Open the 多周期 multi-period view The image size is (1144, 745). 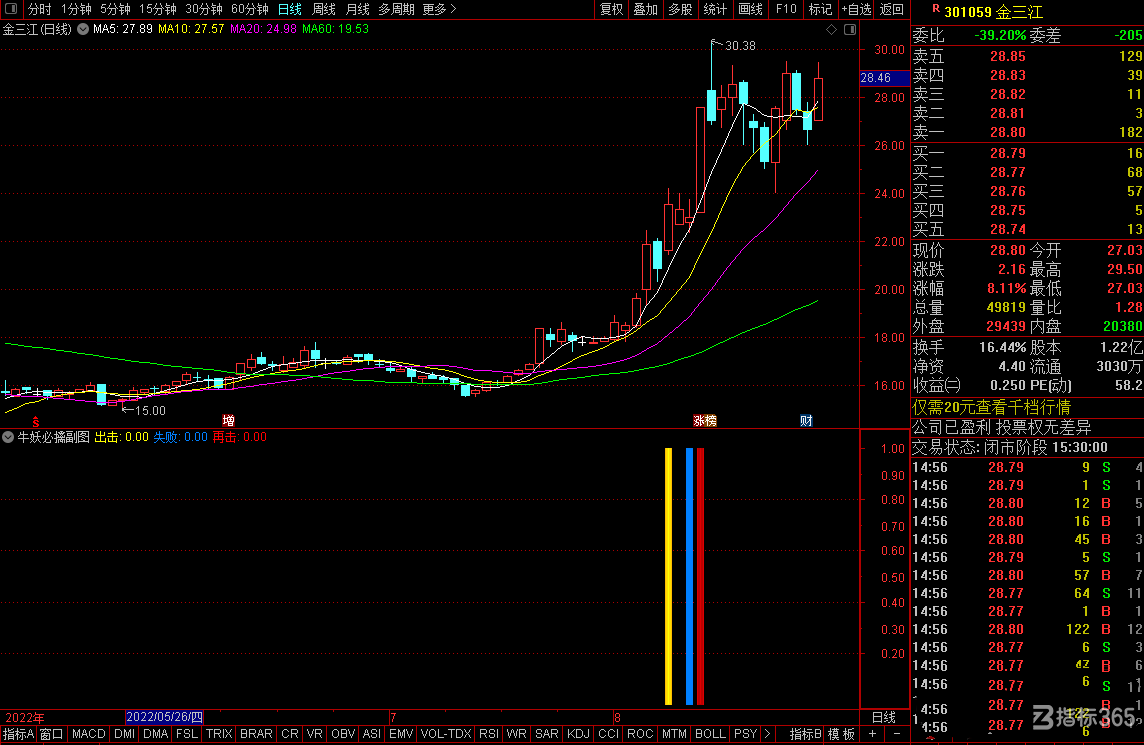(396, 9)
